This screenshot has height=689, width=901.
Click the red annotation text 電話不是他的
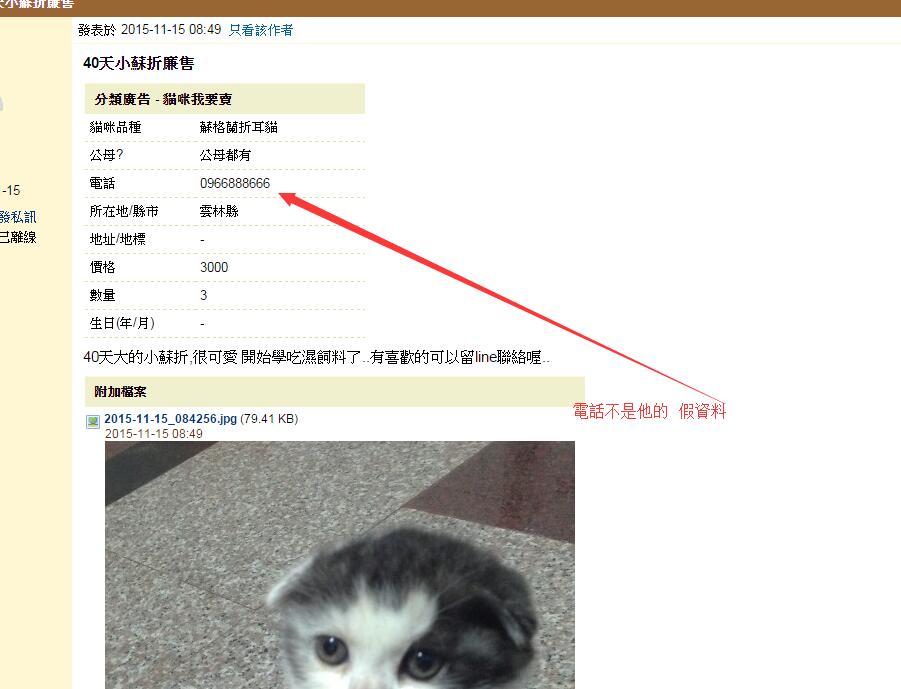pyautogui.click(x=620, y=411)
